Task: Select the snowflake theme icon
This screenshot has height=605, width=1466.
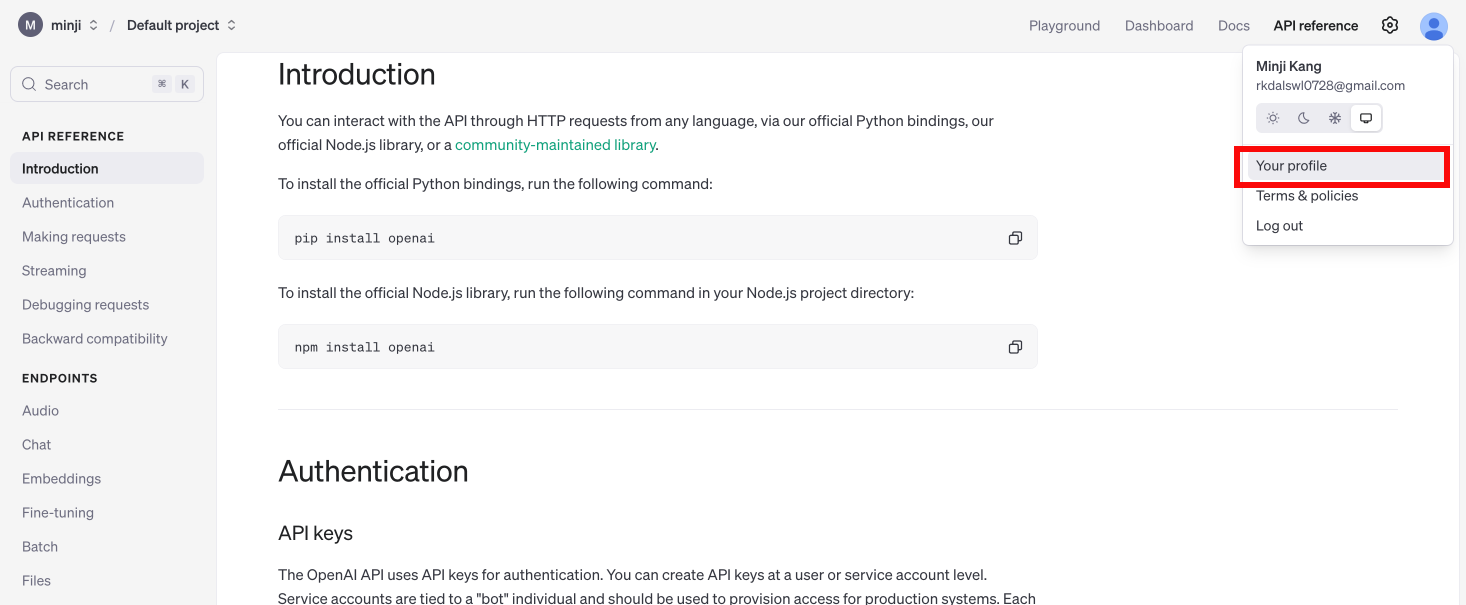Action: pyautogui.click(x=1335, y=118)
